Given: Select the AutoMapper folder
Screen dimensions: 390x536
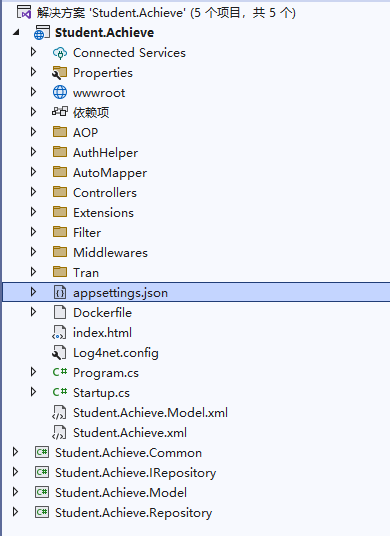Looking at the screenshot, I should click(110, 173).
